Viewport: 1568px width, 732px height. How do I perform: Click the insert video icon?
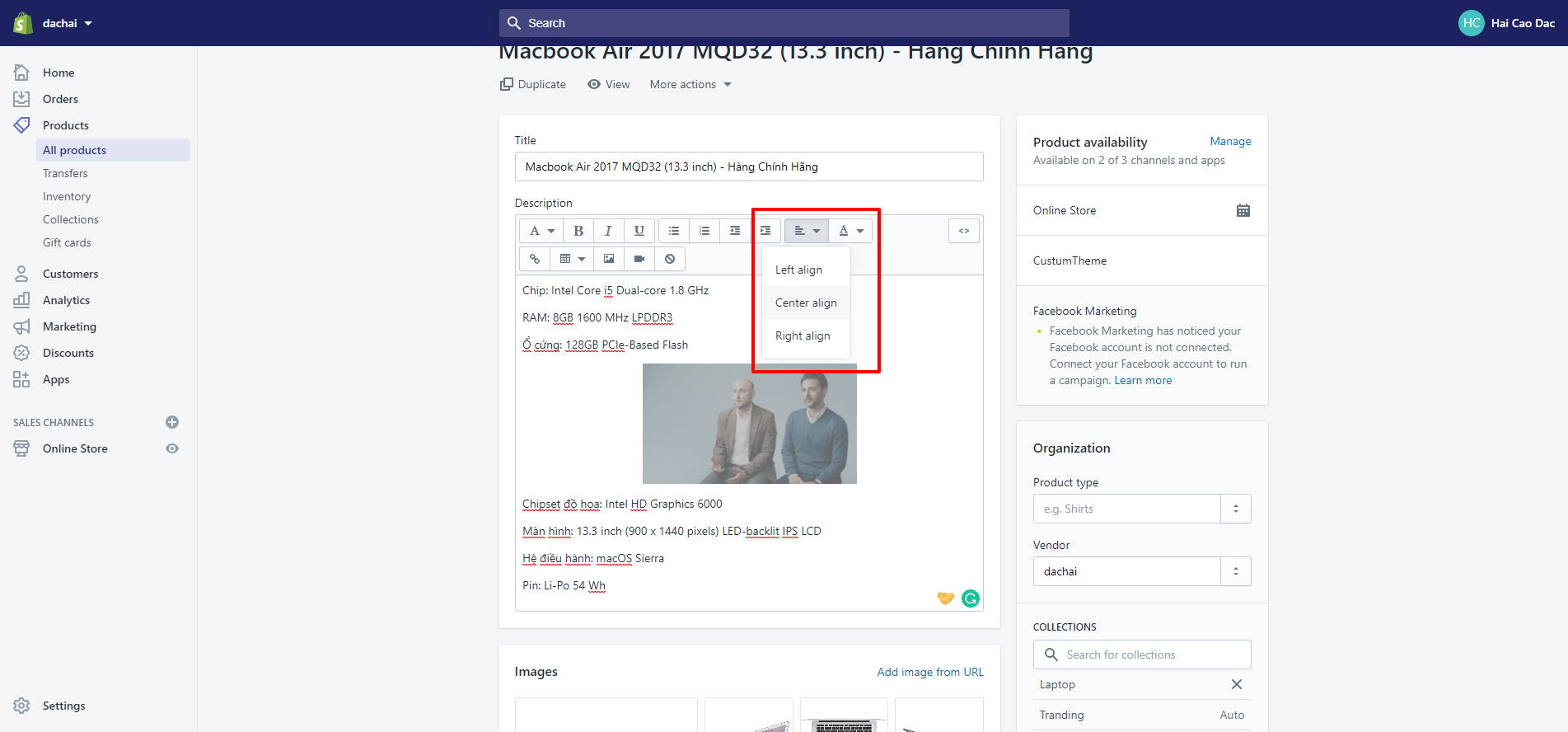(x=639, y=259)
